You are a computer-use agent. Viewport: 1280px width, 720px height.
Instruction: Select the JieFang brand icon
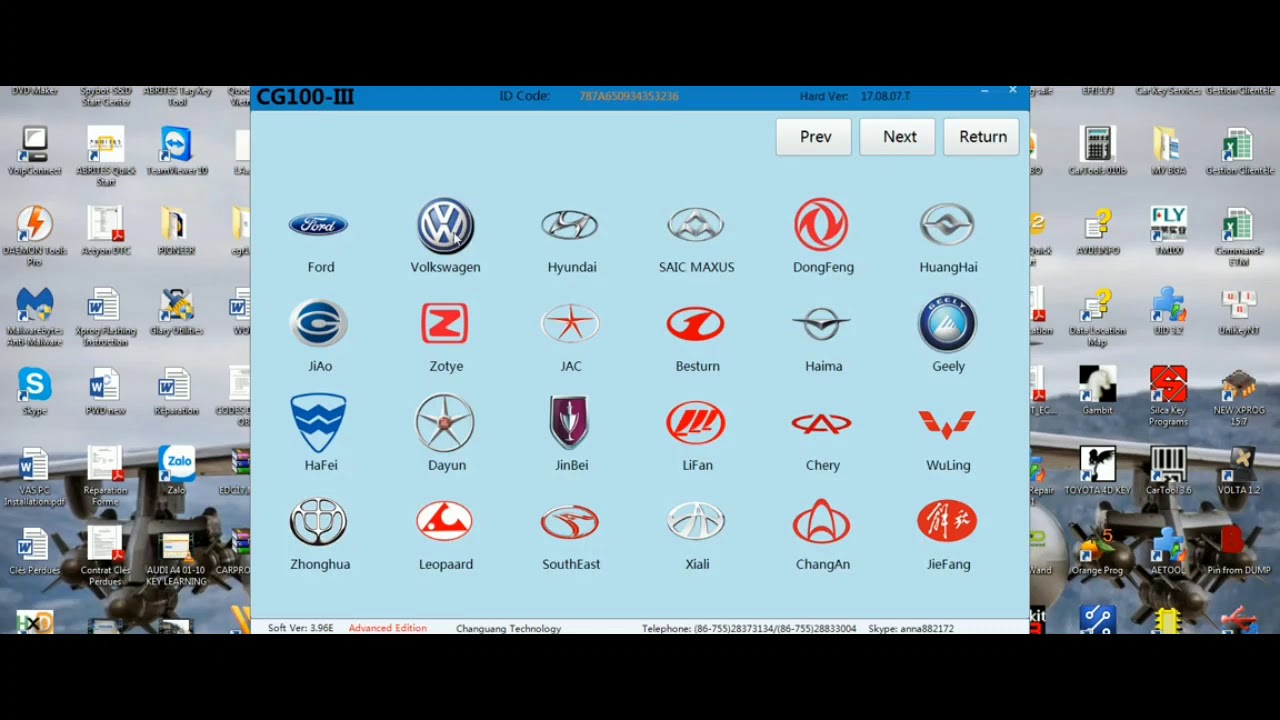(x=947, y=521)
